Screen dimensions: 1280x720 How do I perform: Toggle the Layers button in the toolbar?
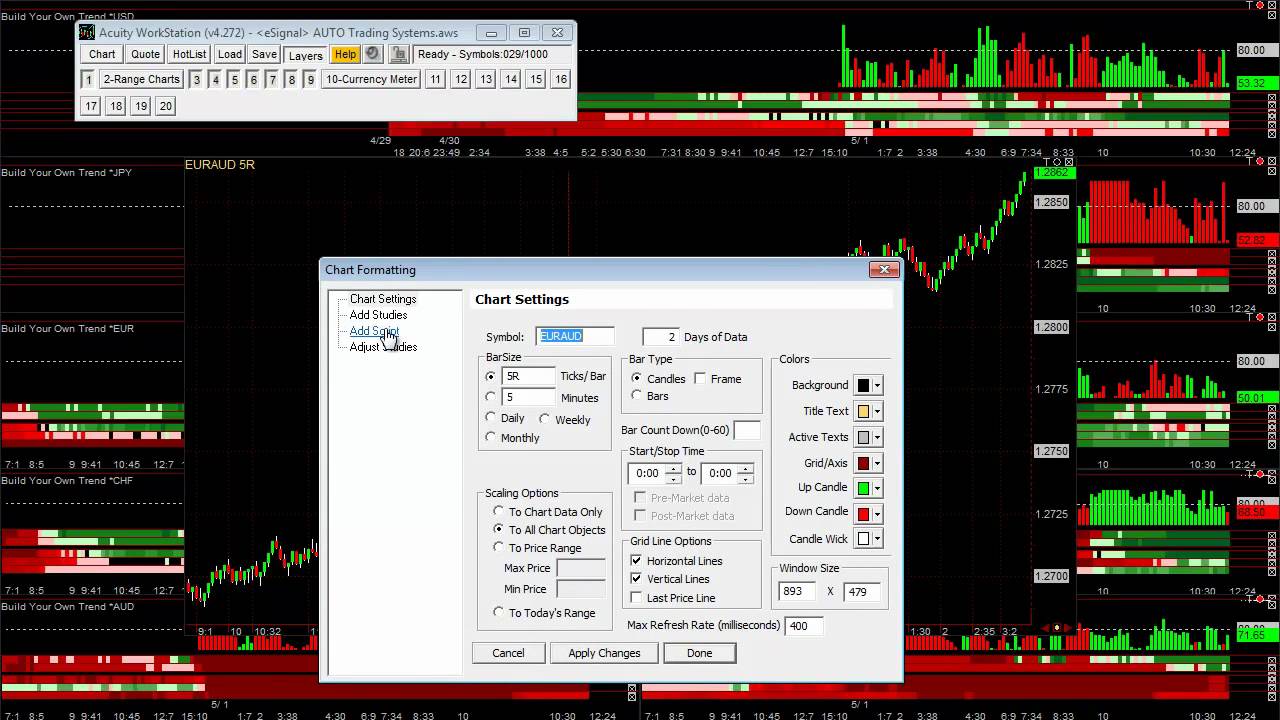306,55
